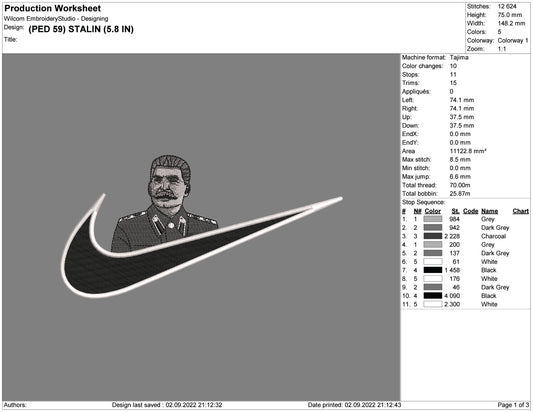Select stitch count '2 228' in row 3
This screenshot has height=412, width=533.
pyautogui.click(x=452, y=236)
